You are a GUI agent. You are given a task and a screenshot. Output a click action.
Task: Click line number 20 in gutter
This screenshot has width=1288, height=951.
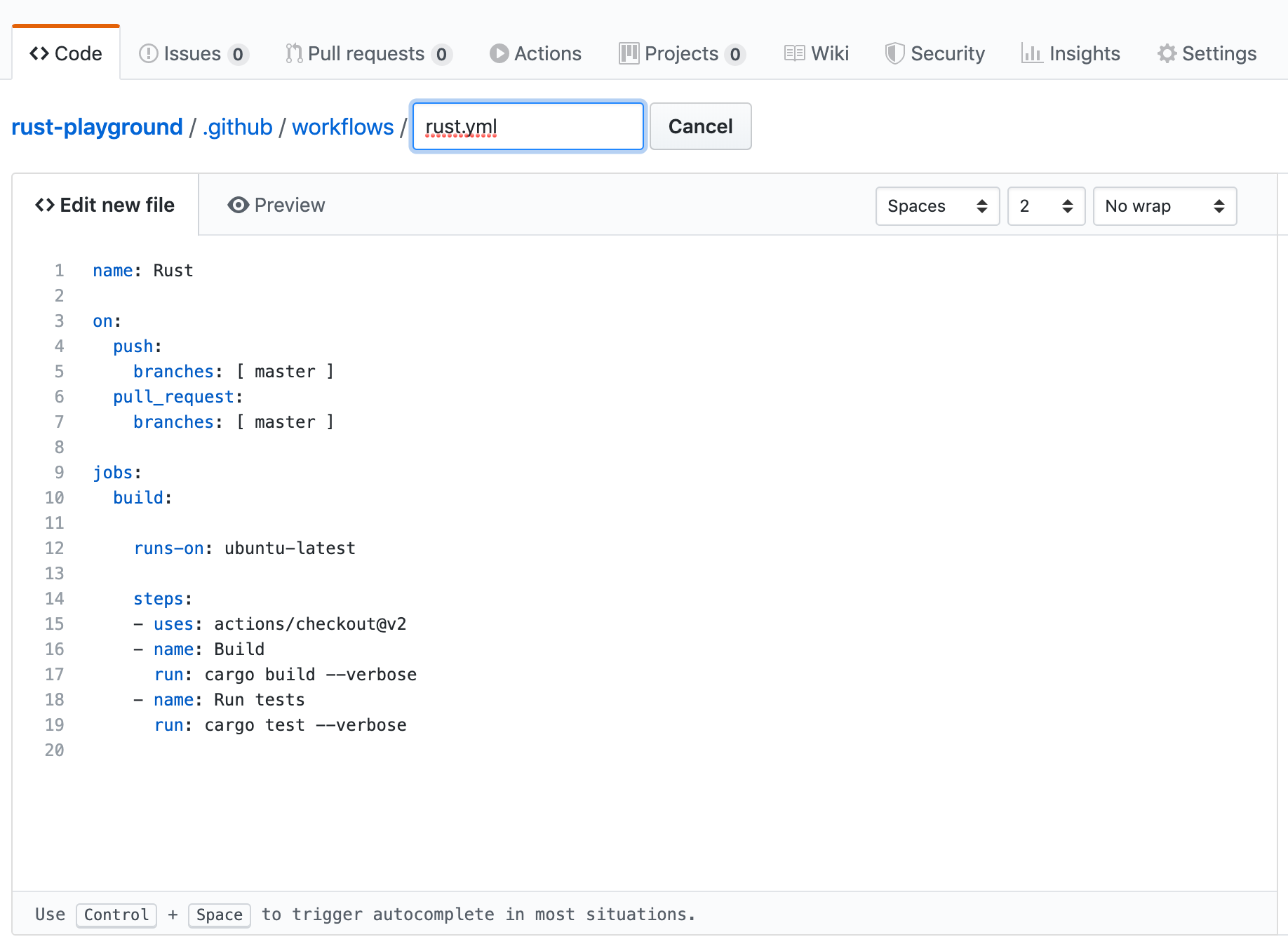(55, 750)
